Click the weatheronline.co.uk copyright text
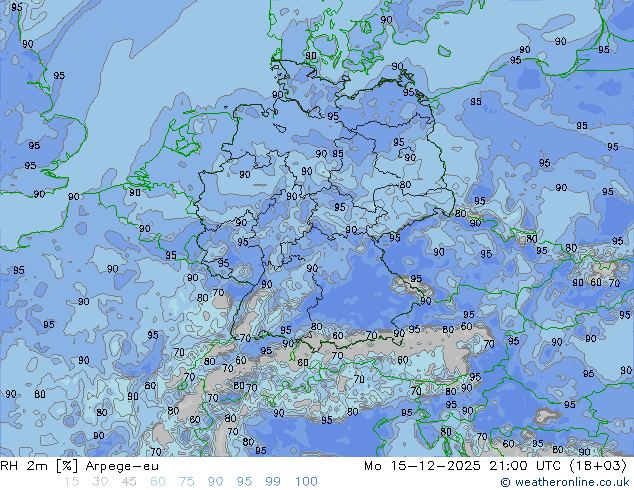Viewport: 634px width, 490px height. pos(565,482)
